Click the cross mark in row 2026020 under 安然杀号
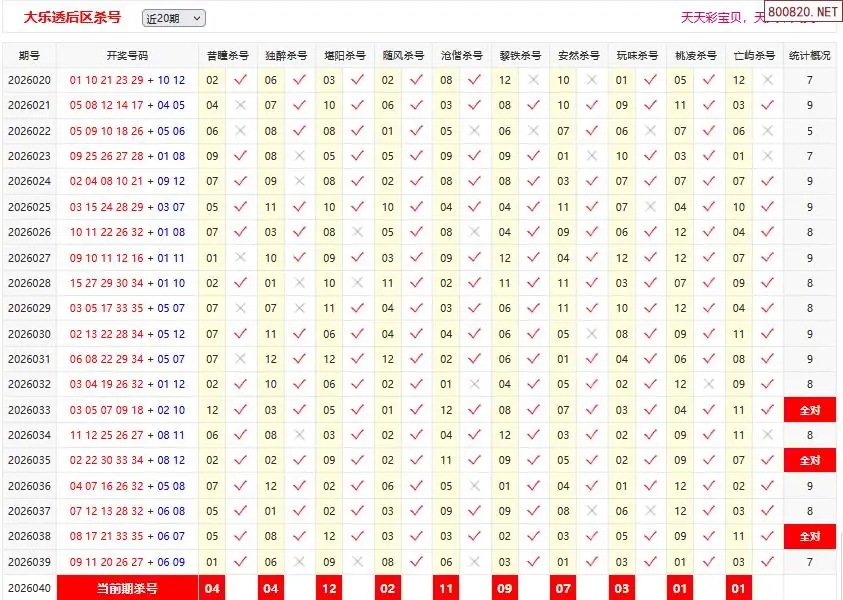This screenshot has height=600, width=843. coord(592,80)
